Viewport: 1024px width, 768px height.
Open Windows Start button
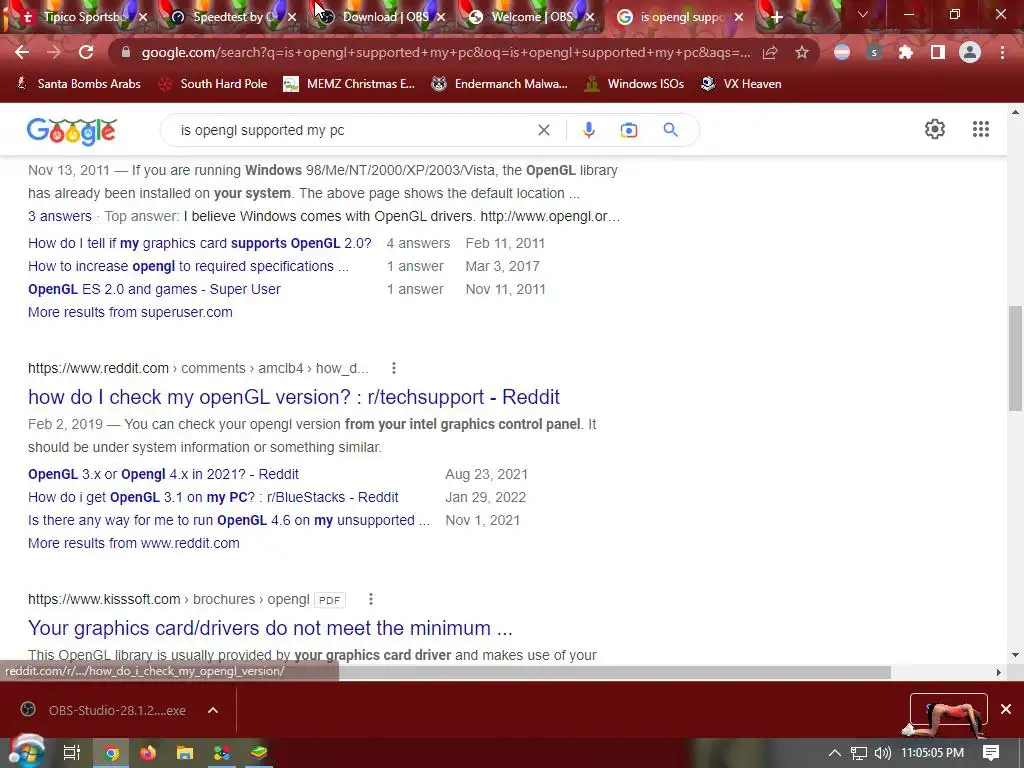coord(27,753)
